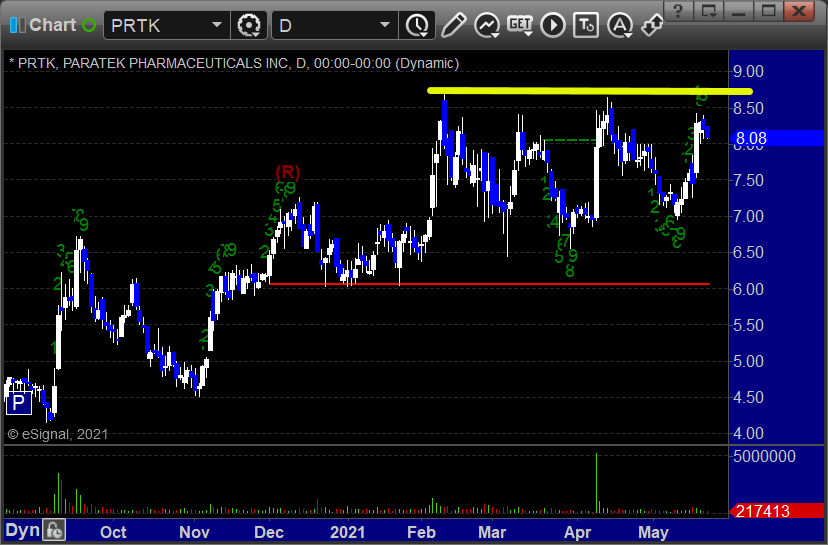Click the 8.08 current price label
Screen dimensions: 828x545
[776, 138]
